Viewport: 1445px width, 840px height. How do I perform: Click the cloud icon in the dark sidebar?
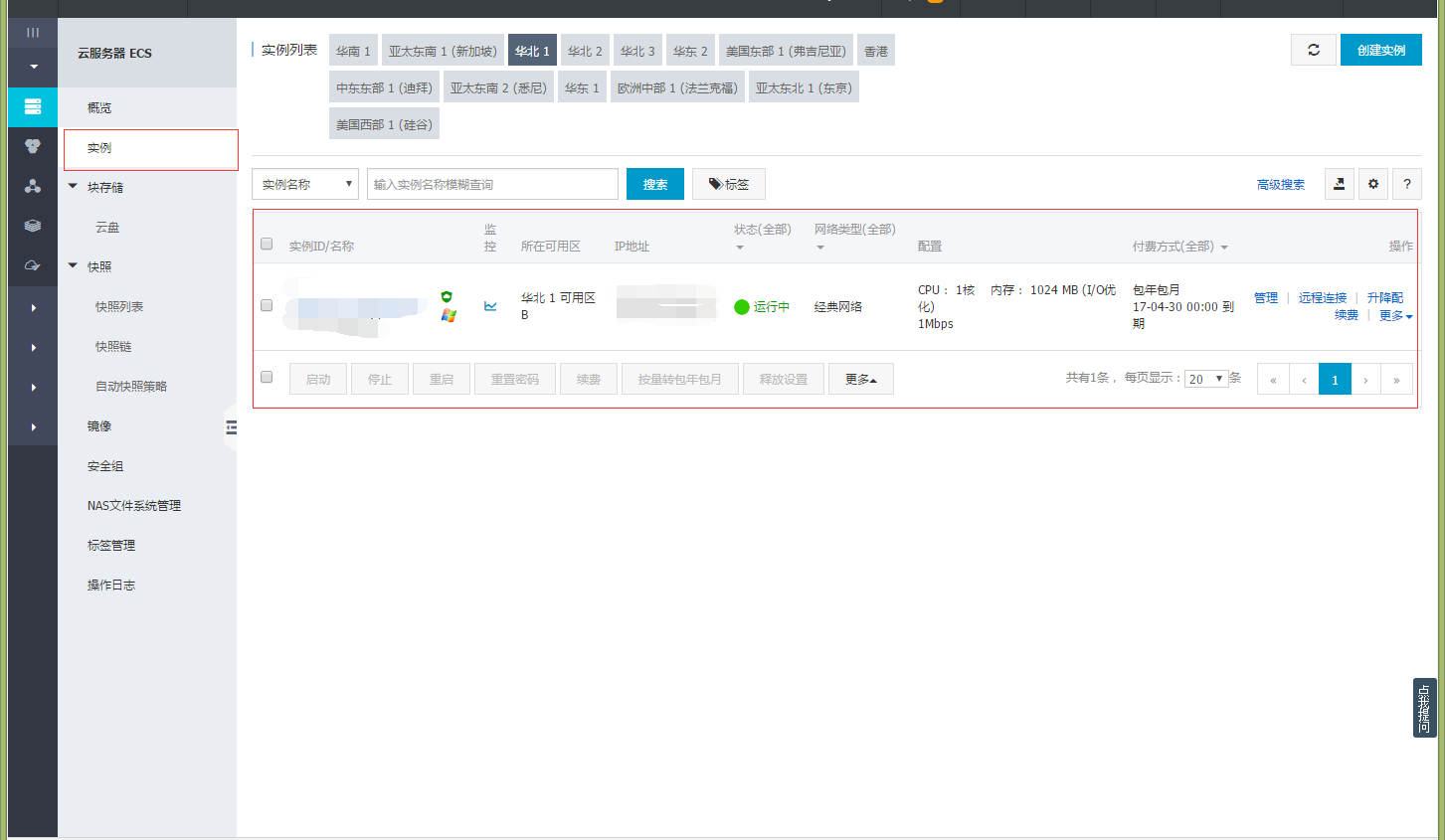33,265
